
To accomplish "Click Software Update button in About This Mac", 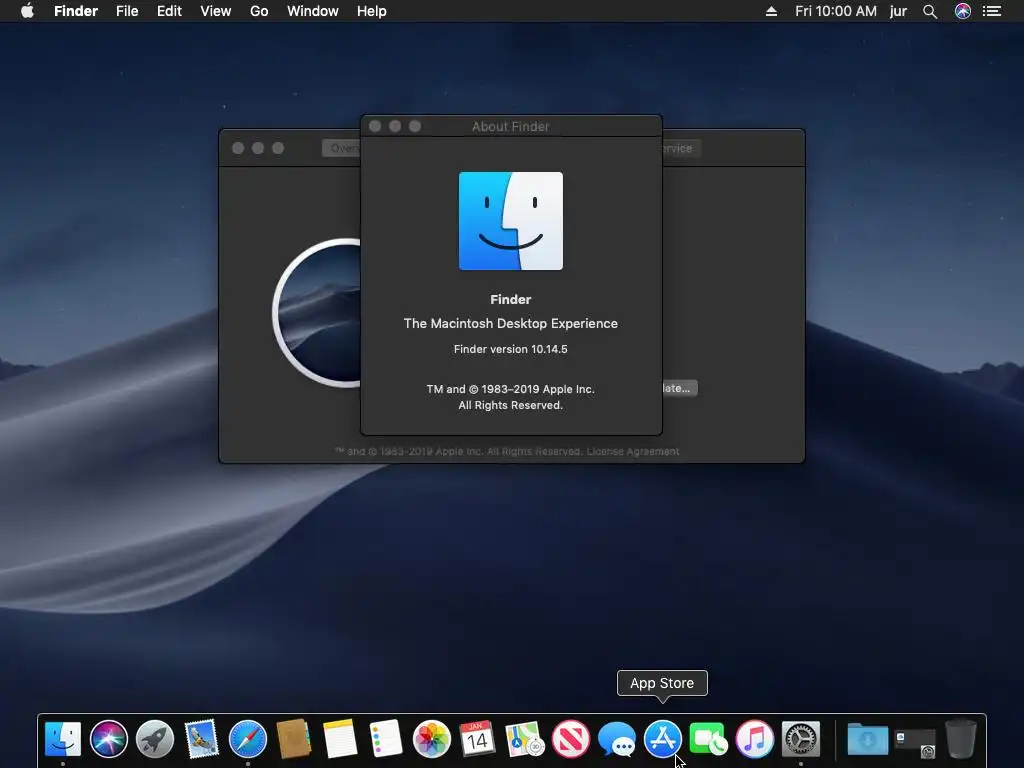I will pos(680,388).
